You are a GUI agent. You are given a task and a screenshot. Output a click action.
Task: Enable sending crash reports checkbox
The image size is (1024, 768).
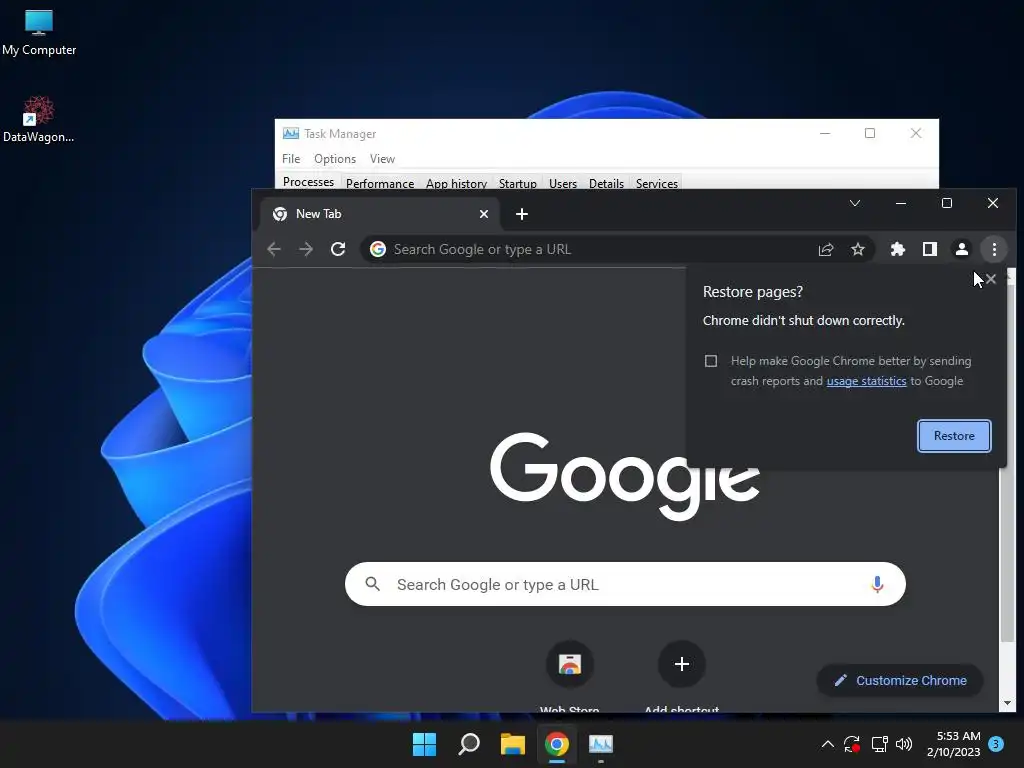coord(711,361)
